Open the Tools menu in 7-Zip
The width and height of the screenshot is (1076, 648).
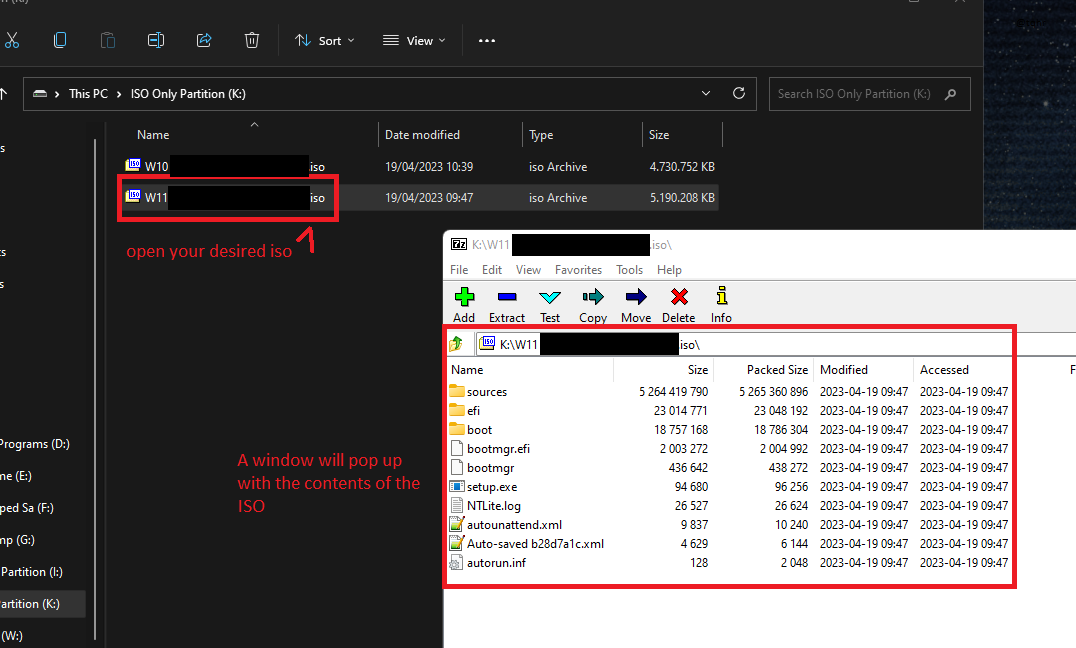629,270
